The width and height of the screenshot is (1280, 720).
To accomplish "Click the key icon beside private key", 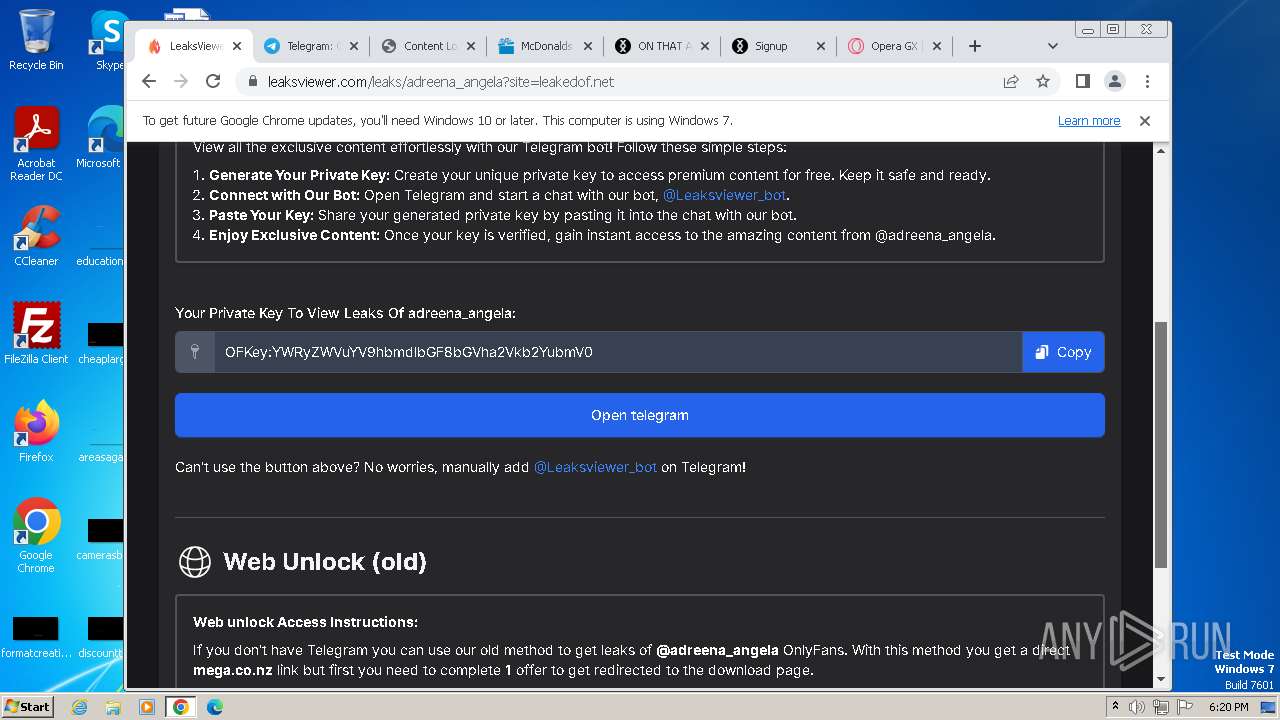I will pyautogui.click(x=195, y=352).
